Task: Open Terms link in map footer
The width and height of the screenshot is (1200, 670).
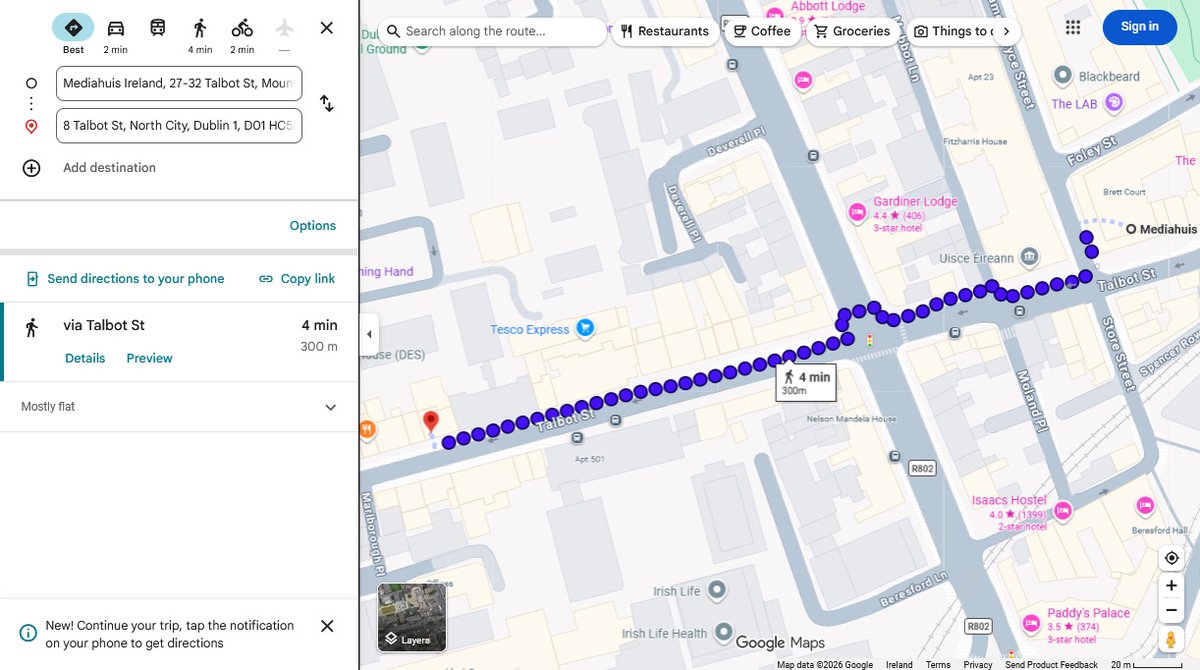Action: pyautogui.click(x=938, y=664)
